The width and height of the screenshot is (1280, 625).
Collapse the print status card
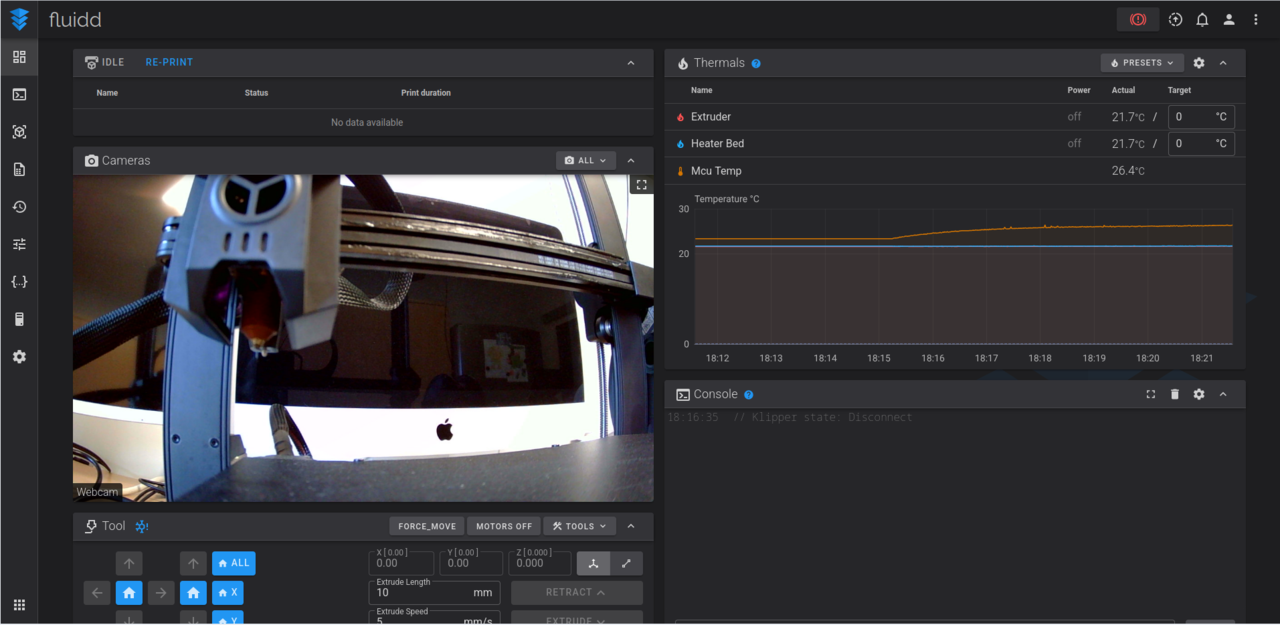click(x=631, y=63)
